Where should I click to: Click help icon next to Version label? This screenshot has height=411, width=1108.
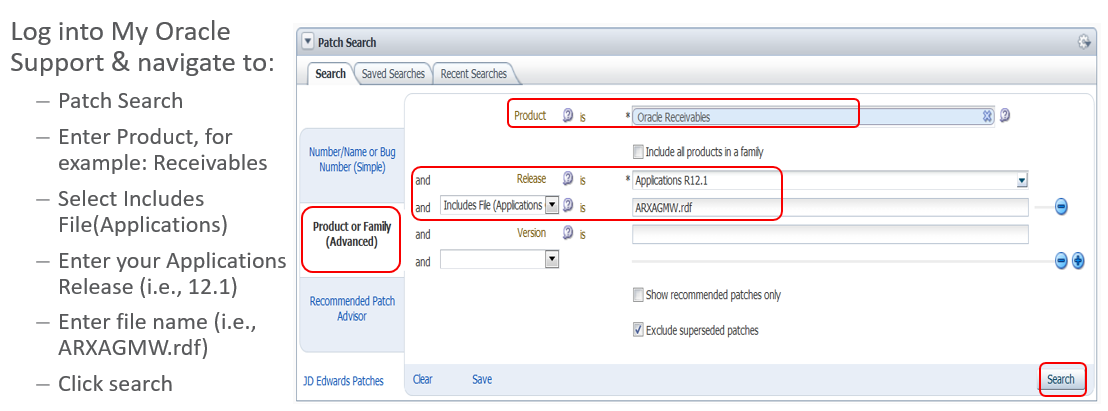(x=568, y=233)
